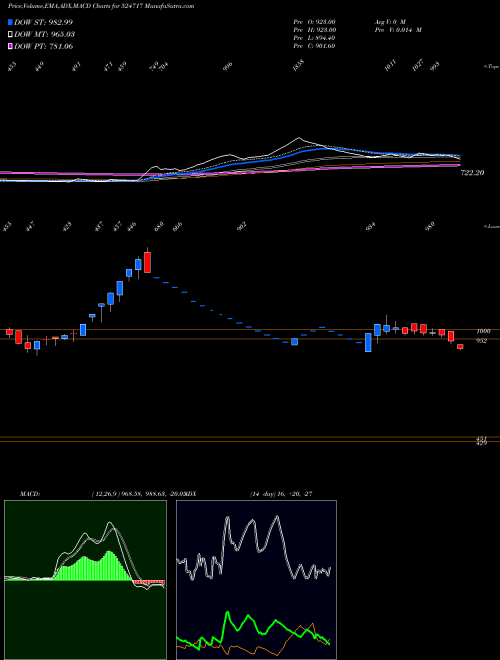The width and height of the screenshot is (500, 660).
Task: Click the 996 tops label
Action: tap(228, 67)
